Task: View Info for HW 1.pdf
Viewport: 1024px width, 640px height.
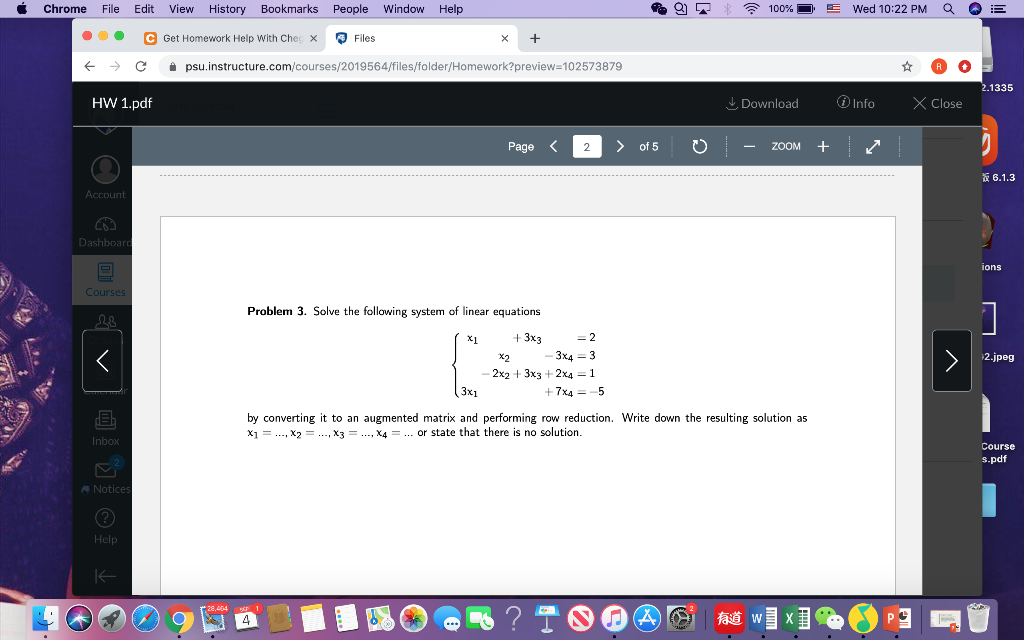Action: click(856, 103)
